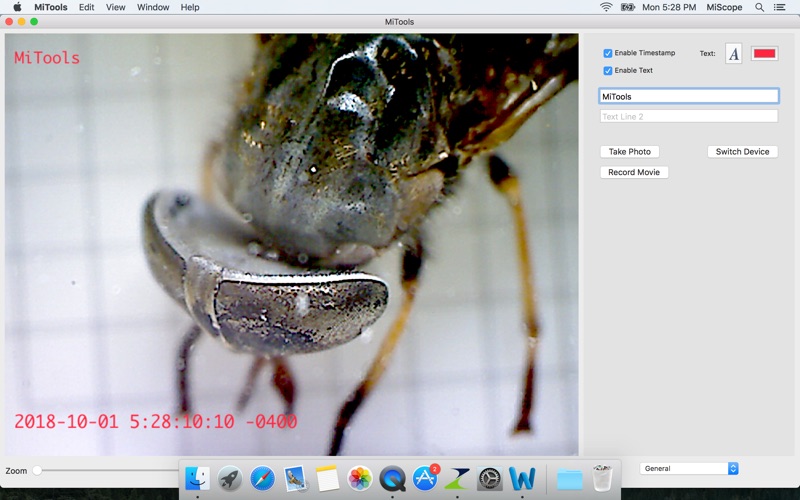Open Launchpad rocket icon

[x=230, y=479]
